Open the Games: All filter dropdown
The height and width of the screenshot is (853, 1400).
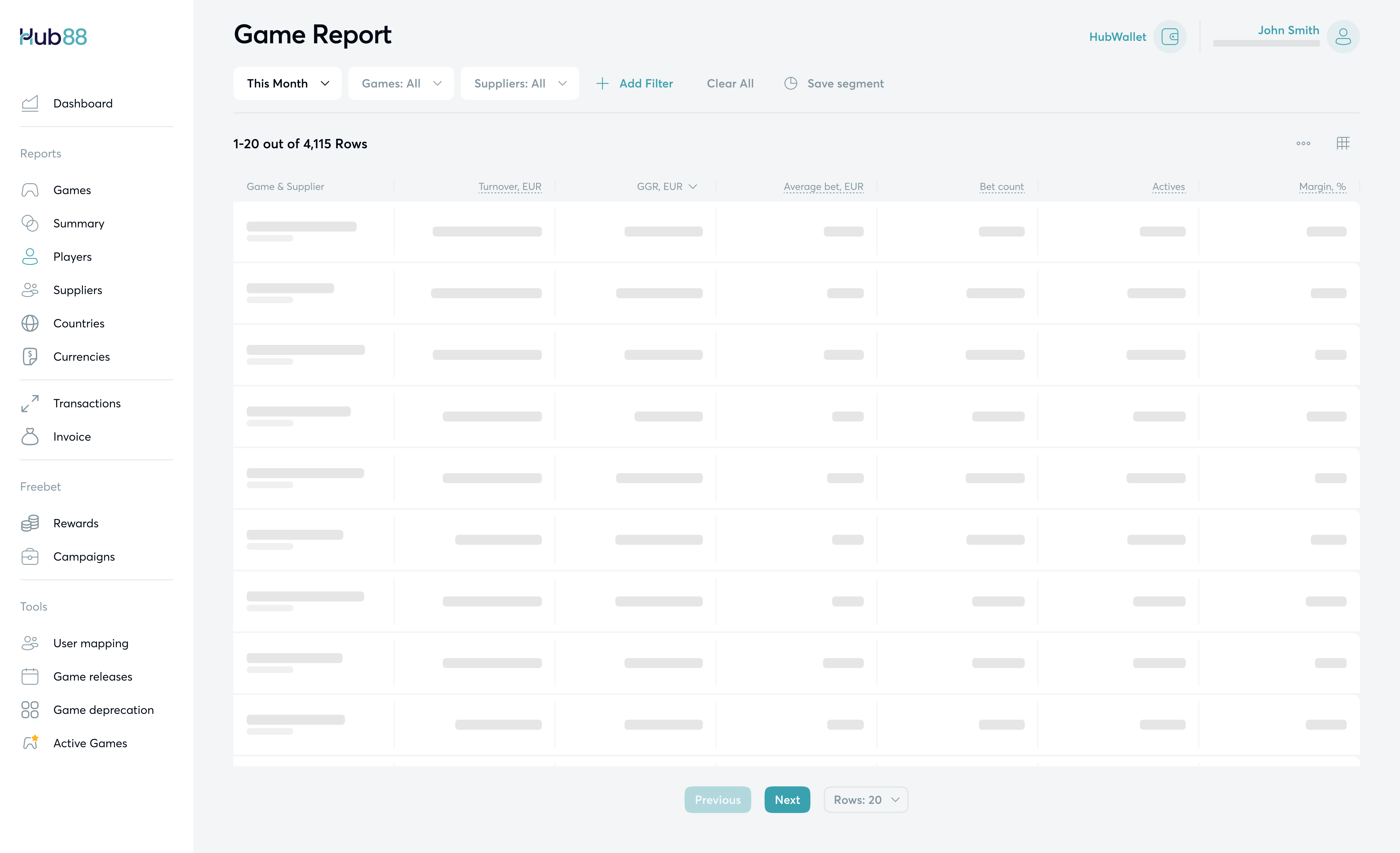point(401,84)
